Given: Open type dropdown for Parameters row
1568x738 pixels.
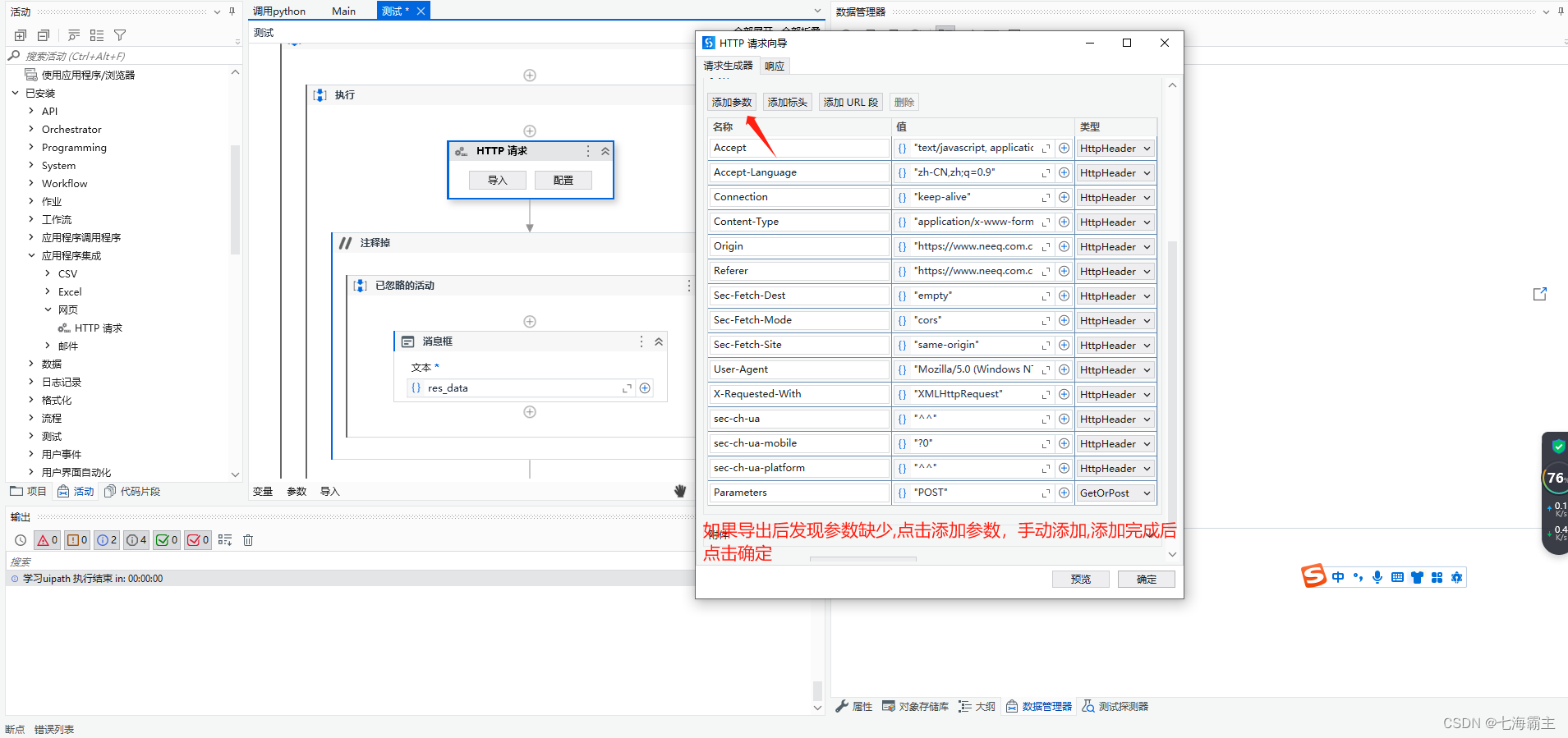Looking at the screenshot, I should coord(1115,493).
